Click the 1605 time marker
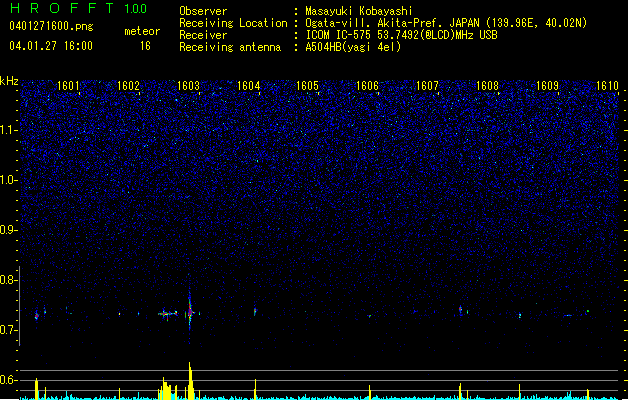Screen dimensions: 629x400 coord(307,86)
